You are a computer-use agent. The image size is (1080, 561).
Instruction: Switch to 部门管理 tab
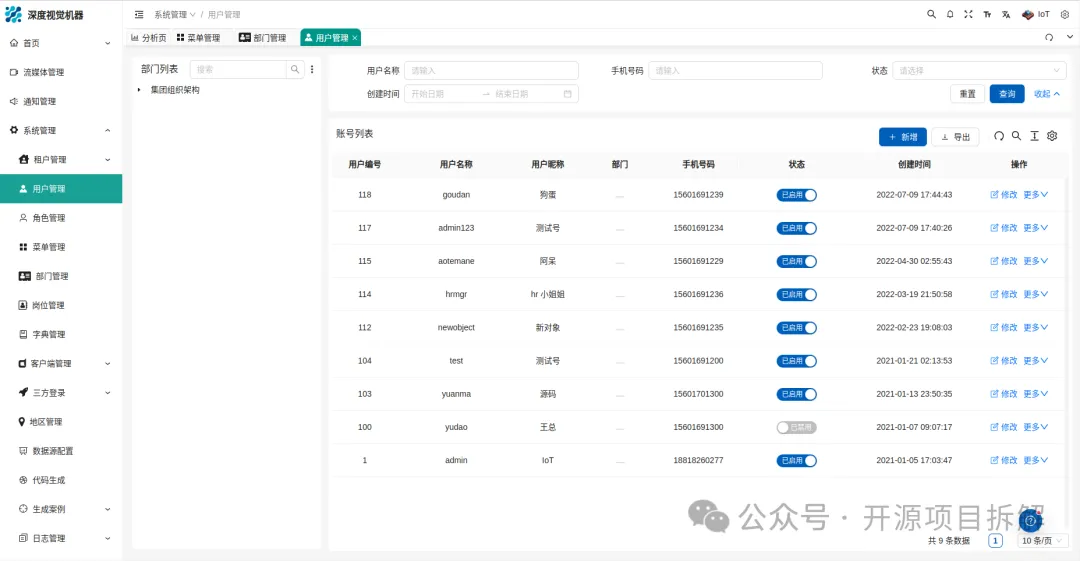pyautogui.click(x=262, y=38)
